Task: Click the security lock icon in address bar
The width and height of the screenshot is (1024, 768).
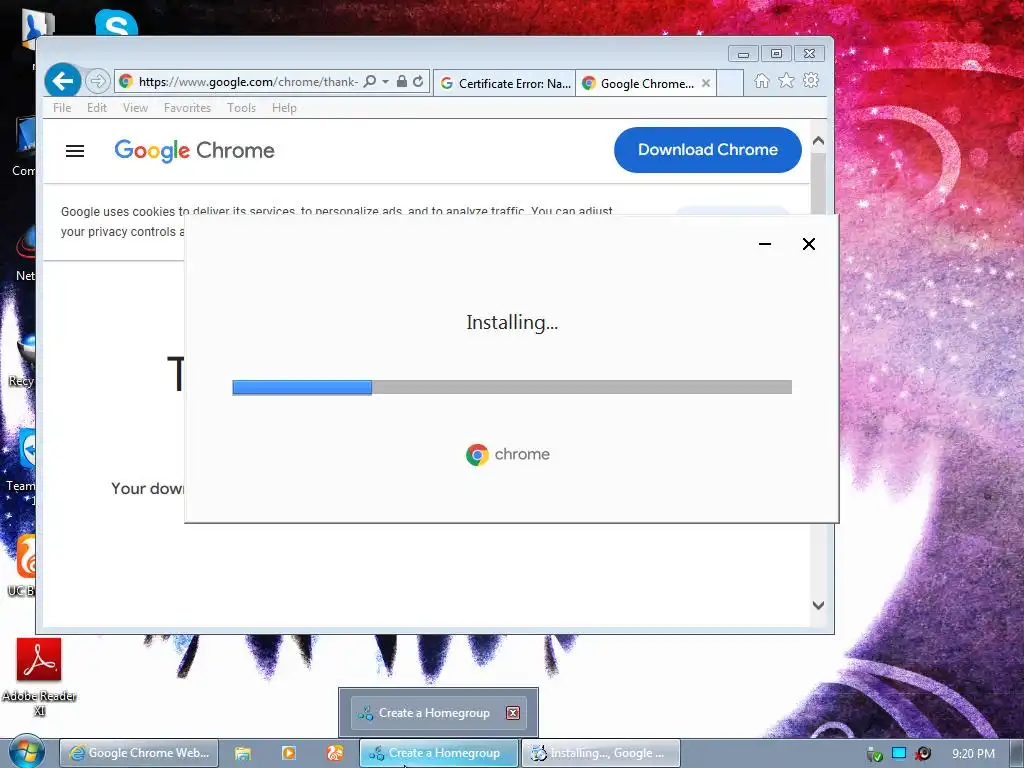Action: 402,82
